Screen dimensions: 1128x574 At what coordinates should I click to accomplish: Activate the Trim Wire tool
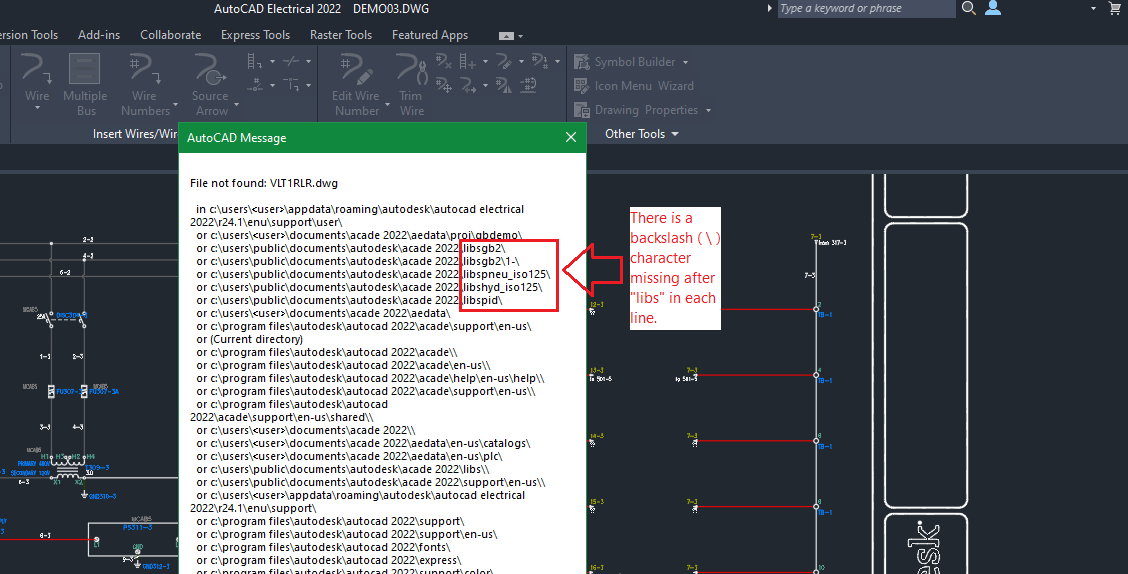411,85
